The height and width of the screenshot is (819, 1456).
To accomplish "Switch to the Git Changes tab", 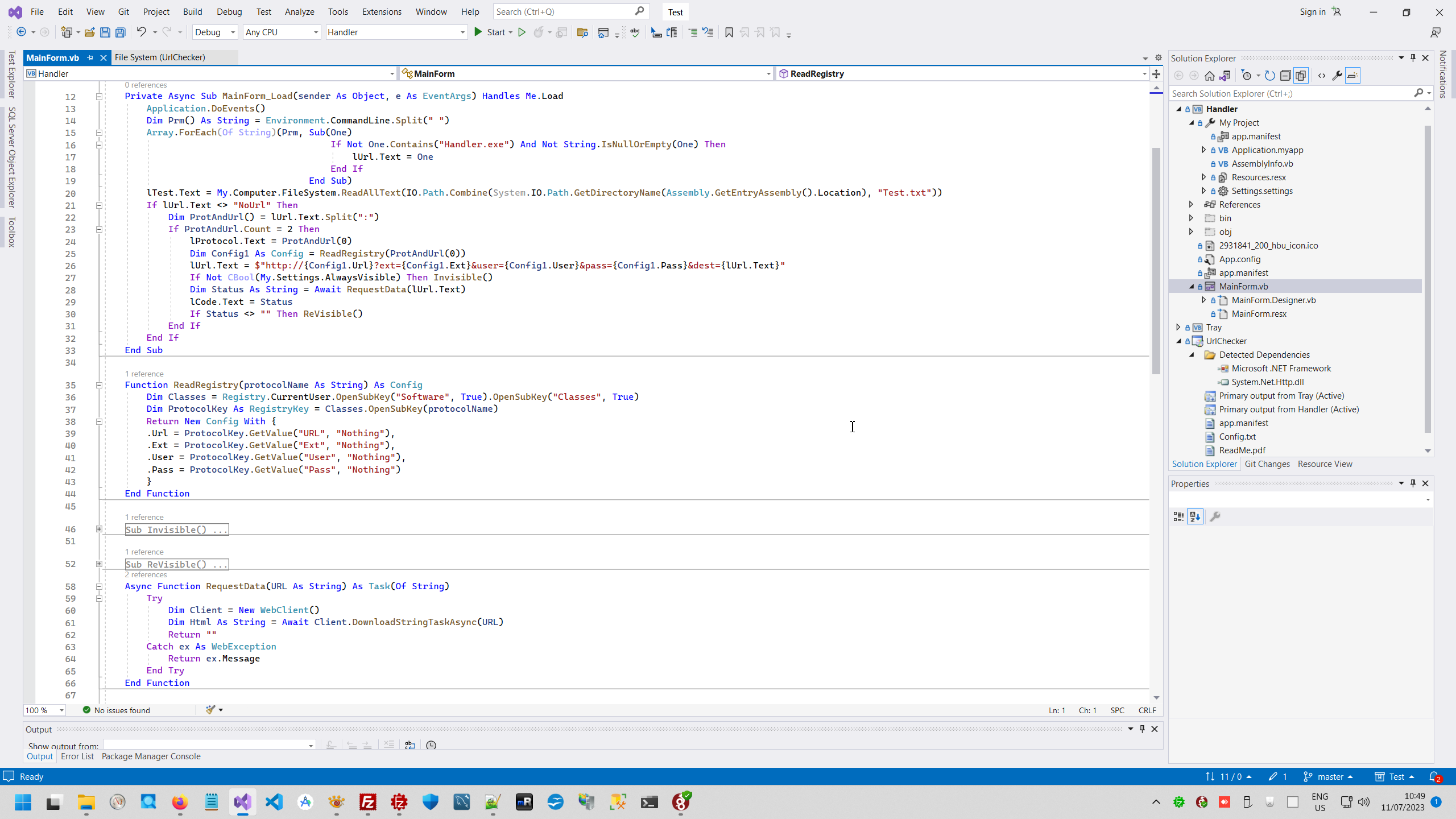I will pyautogui.click(x=1267, y=464).
